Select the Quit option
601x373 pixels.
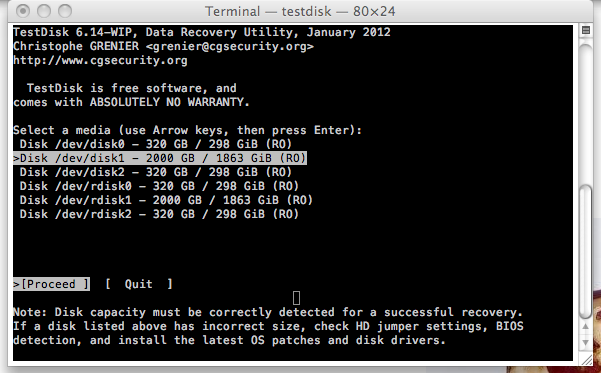tap(139, 284)
